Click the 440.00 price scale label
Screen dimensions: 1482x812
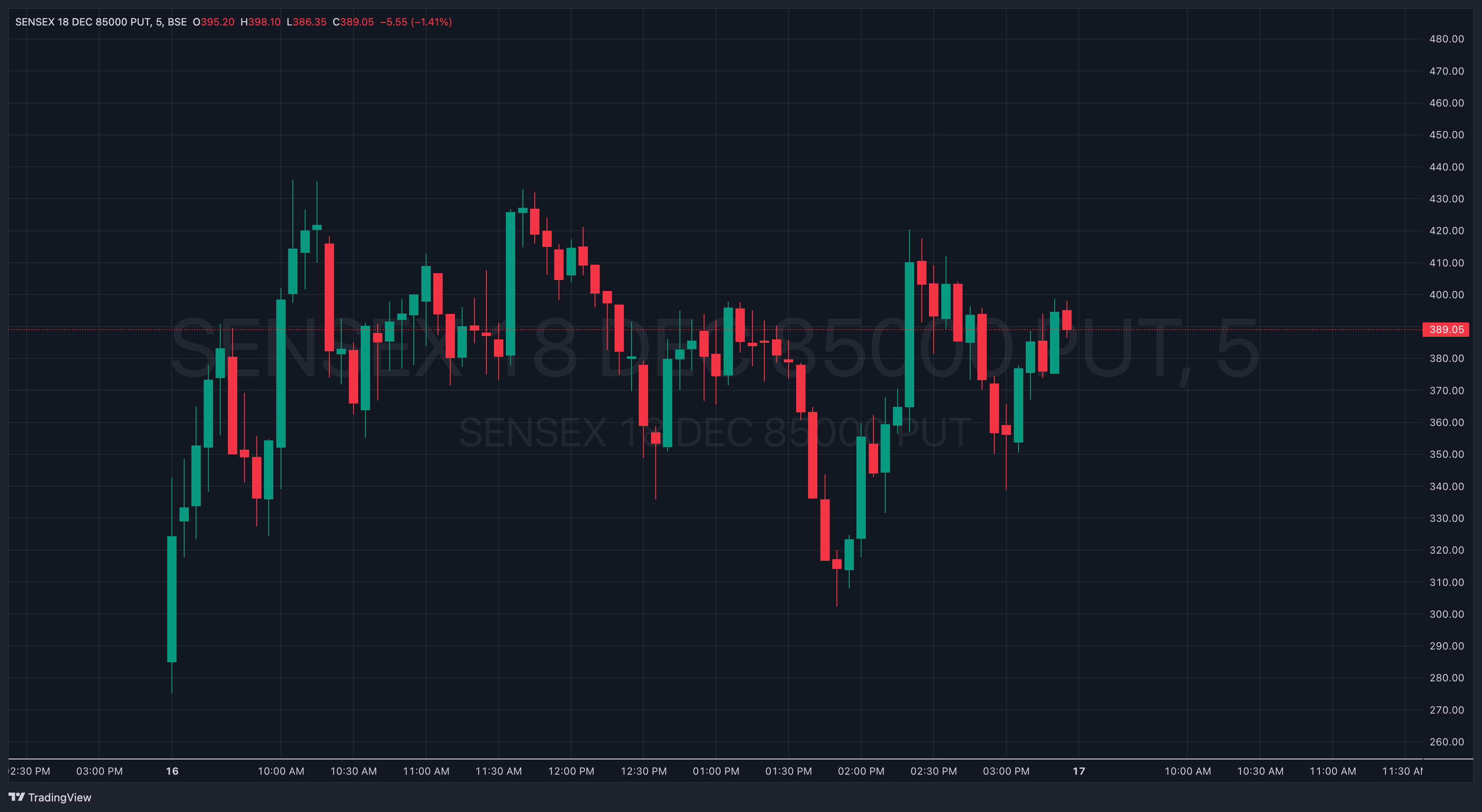tap(1446, 167)
